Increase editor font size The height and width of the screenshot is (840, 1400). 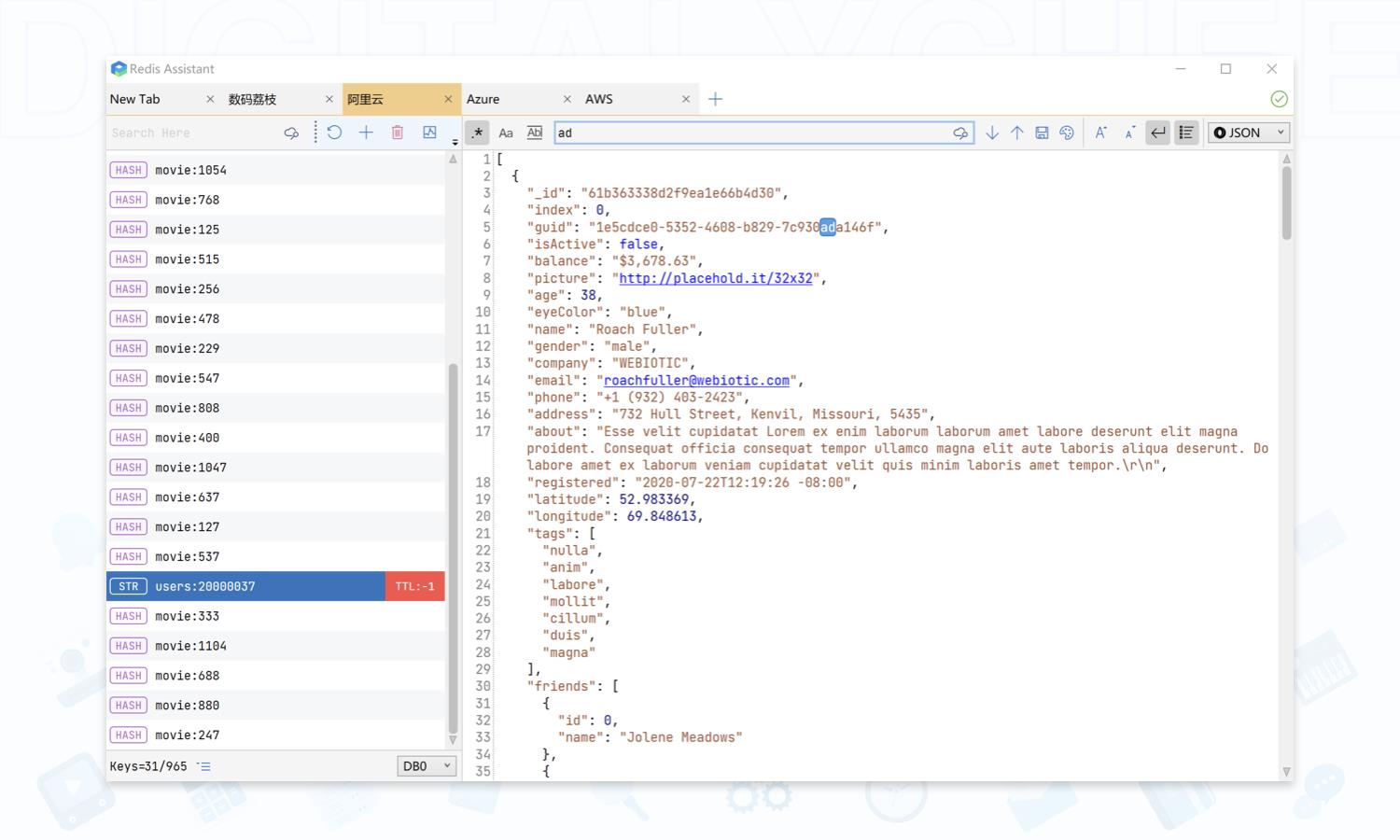tap(1101, 133)
